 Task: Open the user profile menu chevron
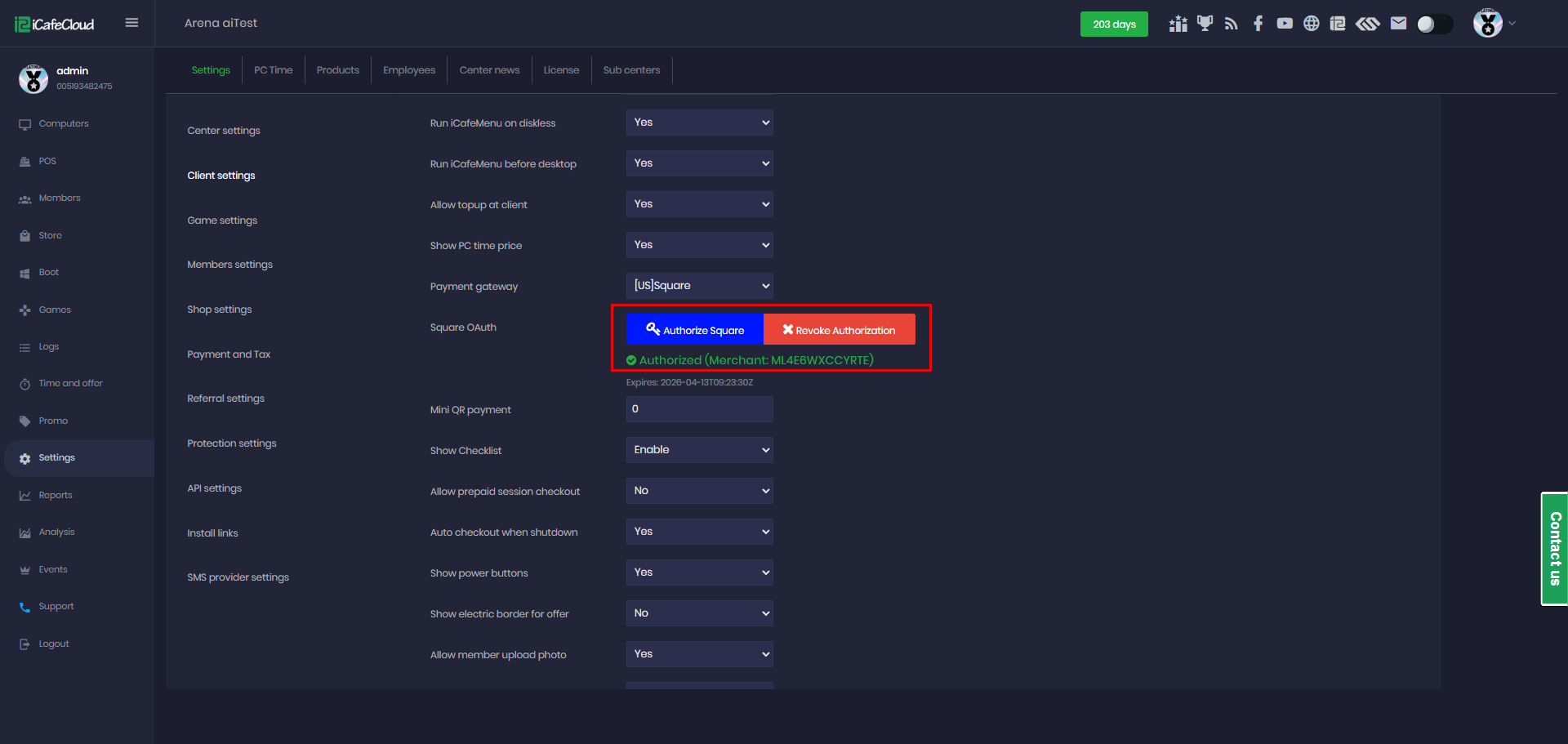pos(1512,24)
